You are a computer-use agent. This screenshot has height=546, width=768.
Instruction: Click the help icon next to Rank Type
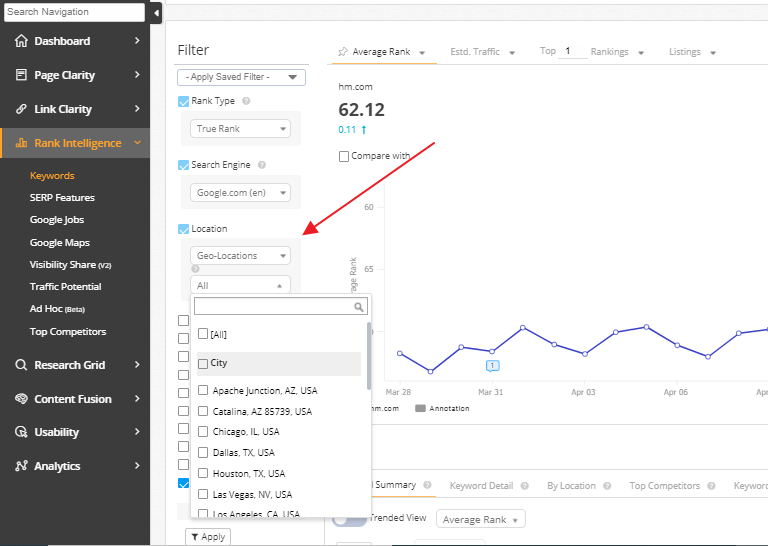point(246,101)
